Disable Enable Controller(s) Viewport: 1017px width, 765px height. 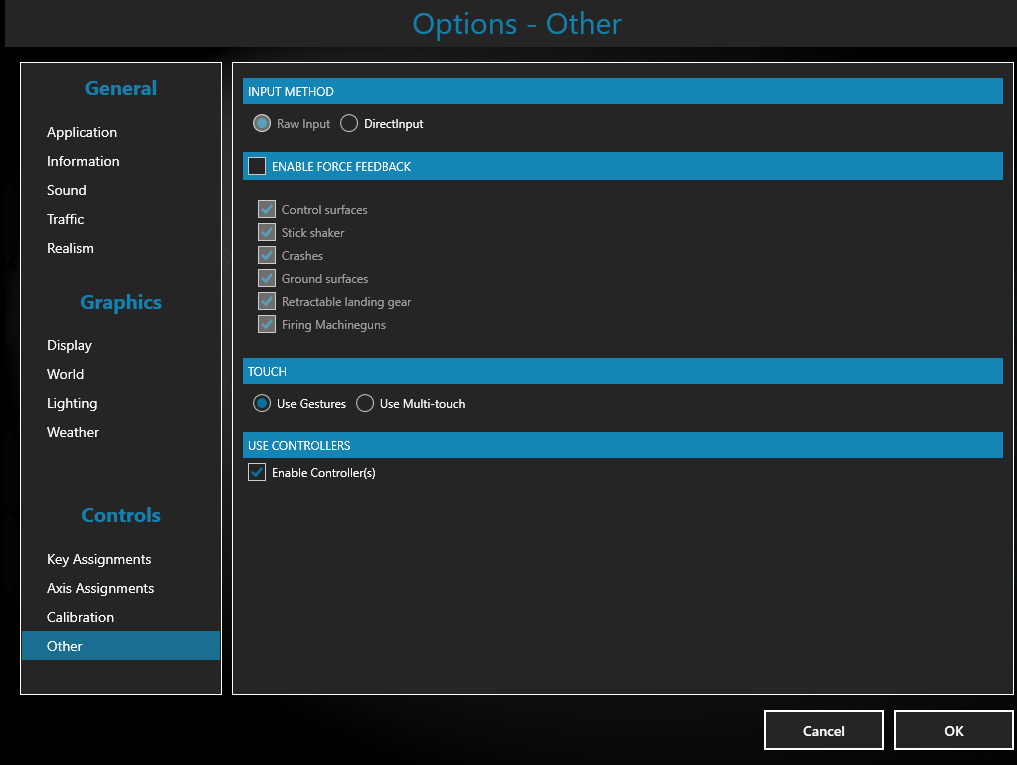tap(257, 472)
